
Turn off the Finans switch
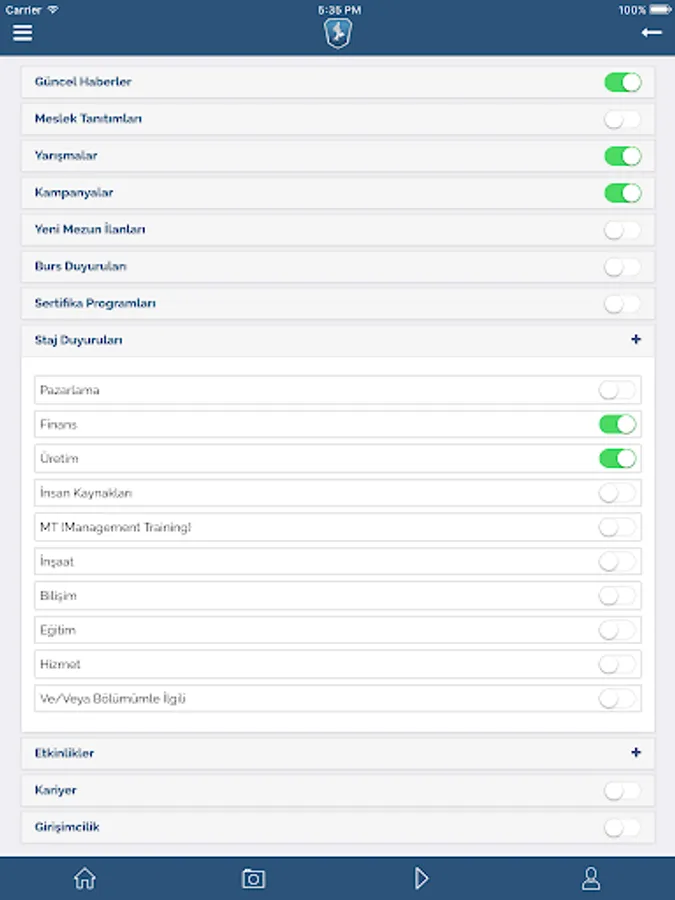click(618, 424)
